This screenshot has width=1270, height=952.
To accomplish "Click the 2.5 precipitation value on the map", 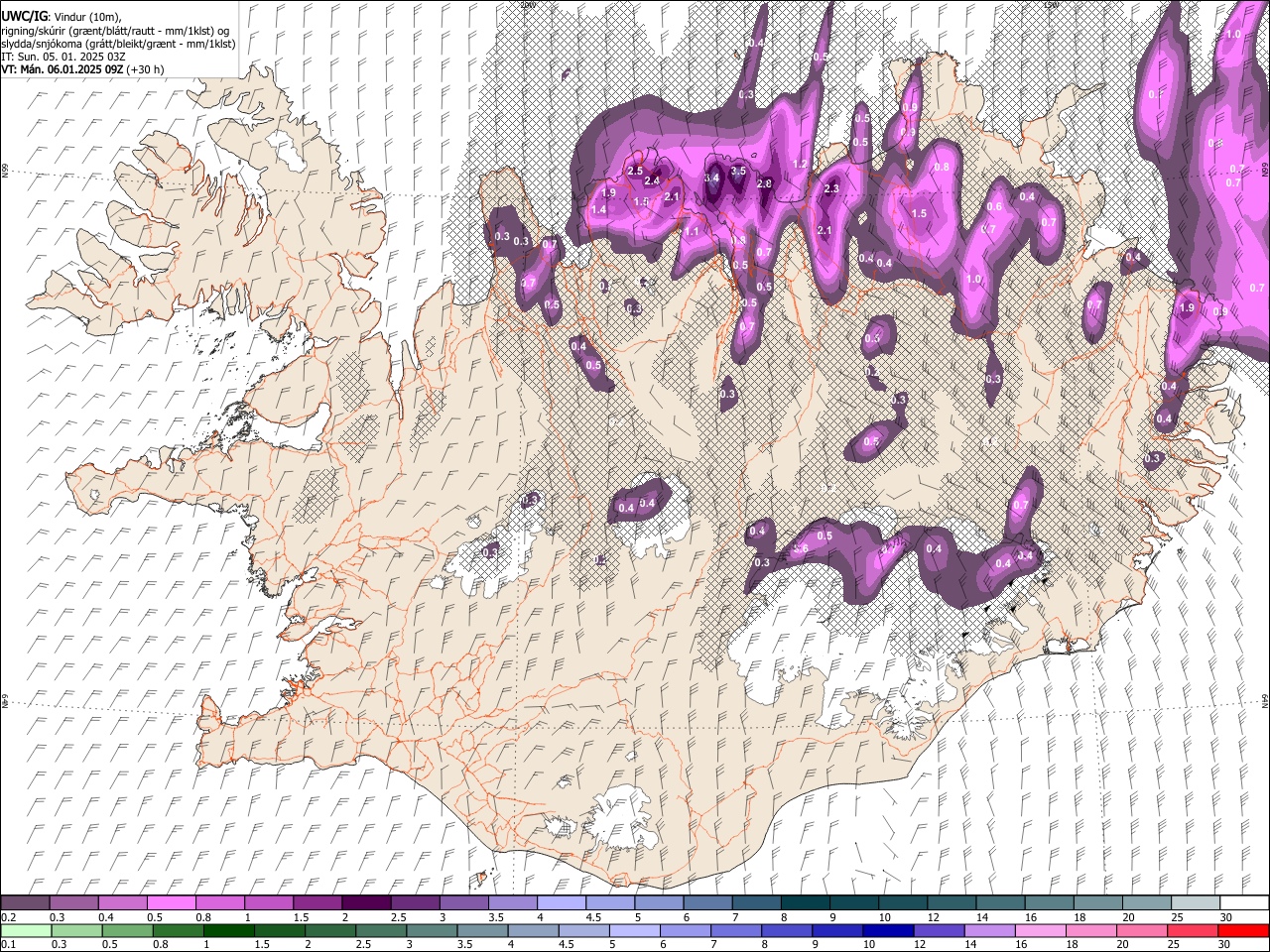I will 635,172.
